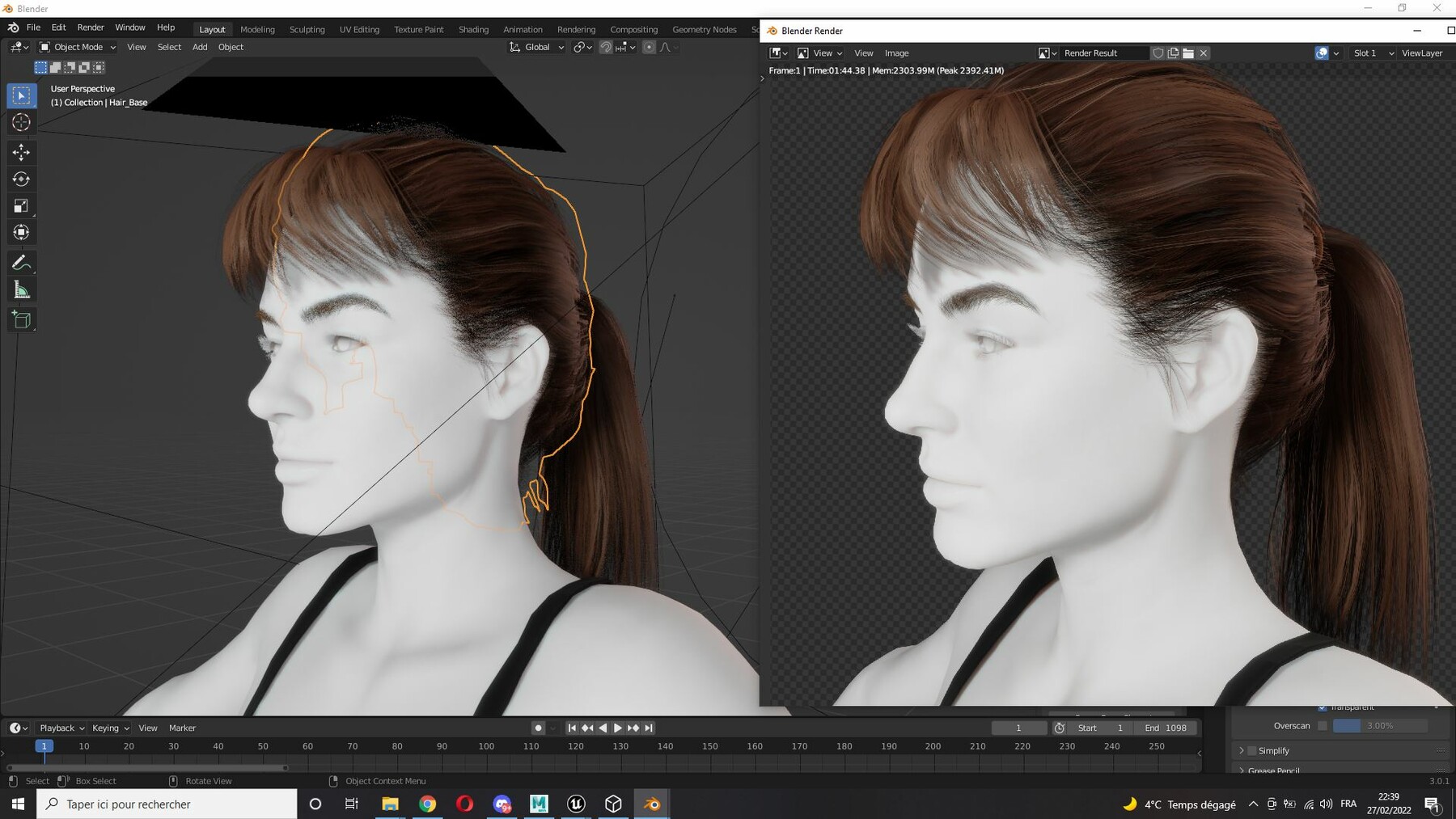
Task: Click the Render Result image name field
Action: point(1105,53)
